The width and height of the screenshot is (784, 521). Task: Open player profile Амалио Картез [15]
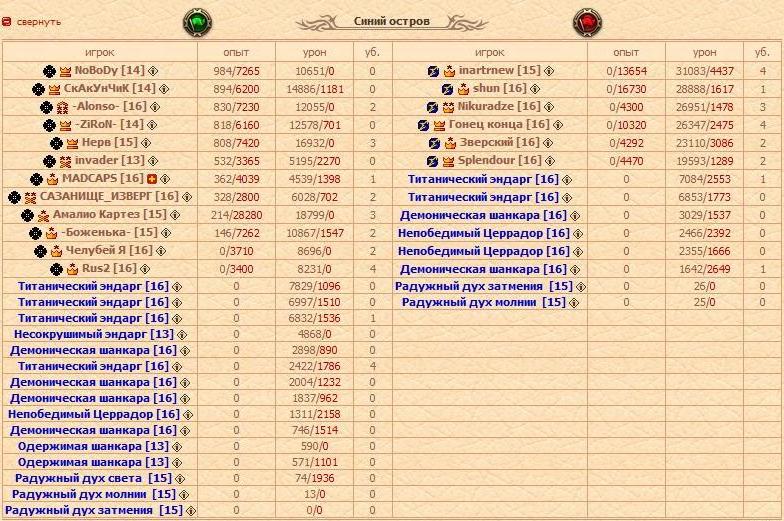tap(110, 214)
